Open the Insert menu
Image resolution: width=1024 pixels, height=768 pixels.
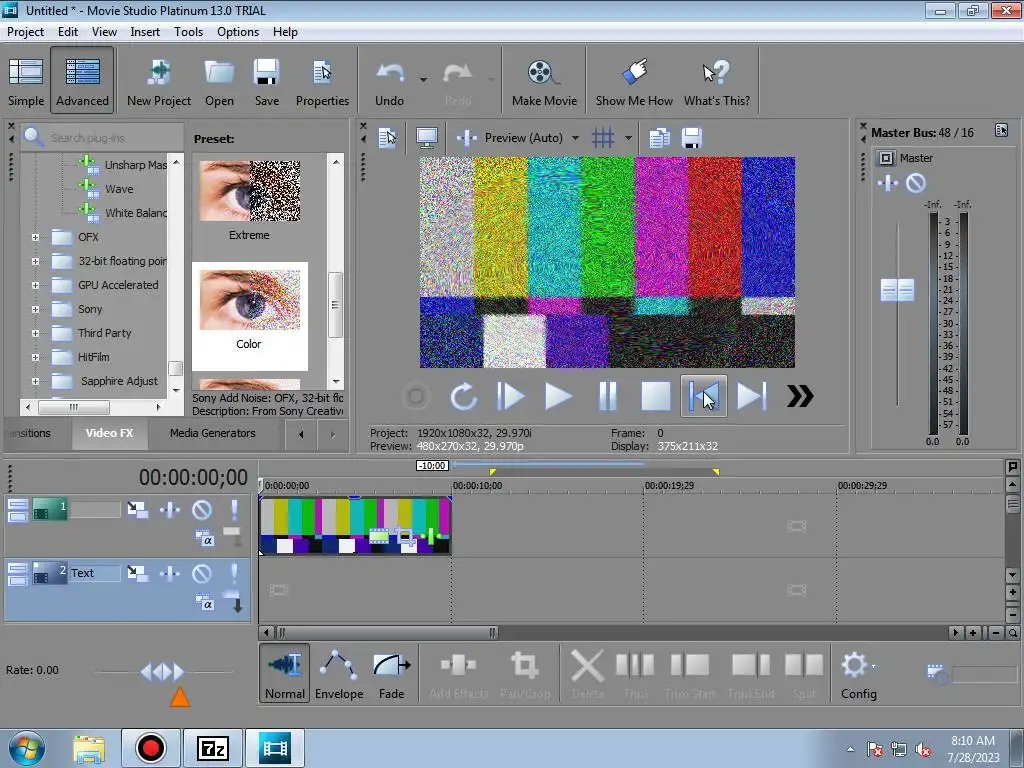click(144, 31)
